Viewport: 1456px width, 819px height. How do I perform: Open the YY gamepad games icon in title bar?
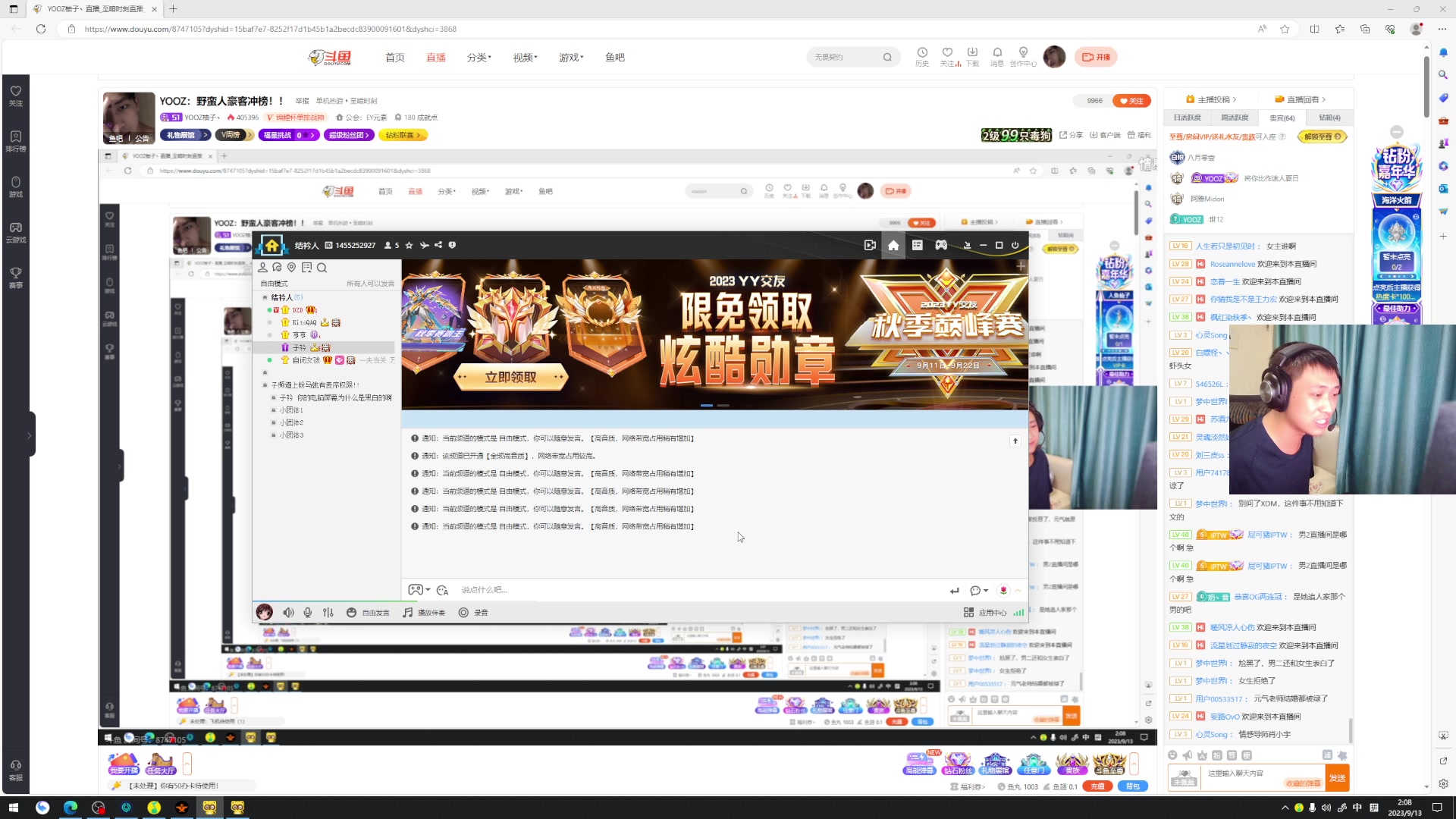point(941,245)
